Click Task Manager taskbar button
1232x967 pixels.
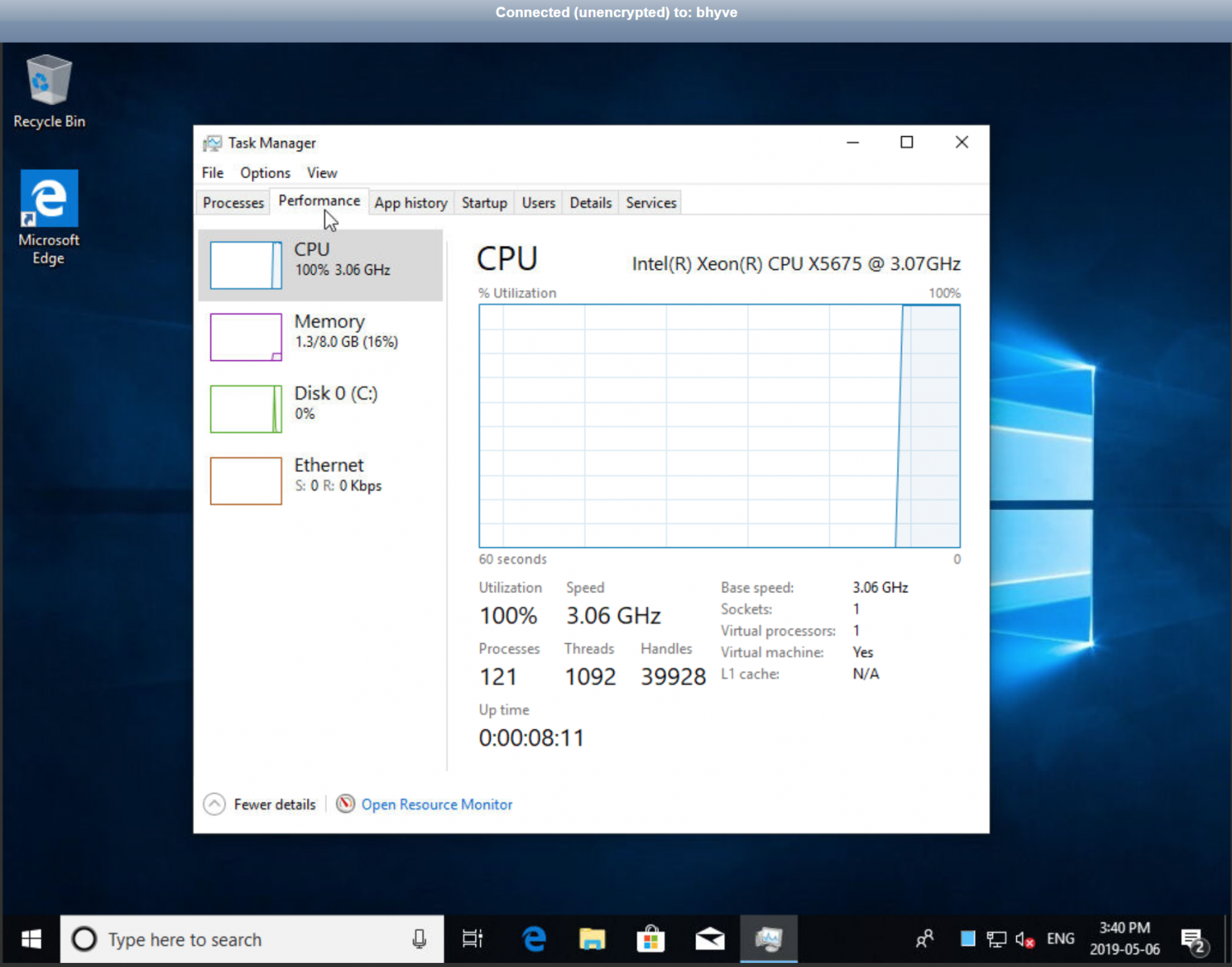769,939
